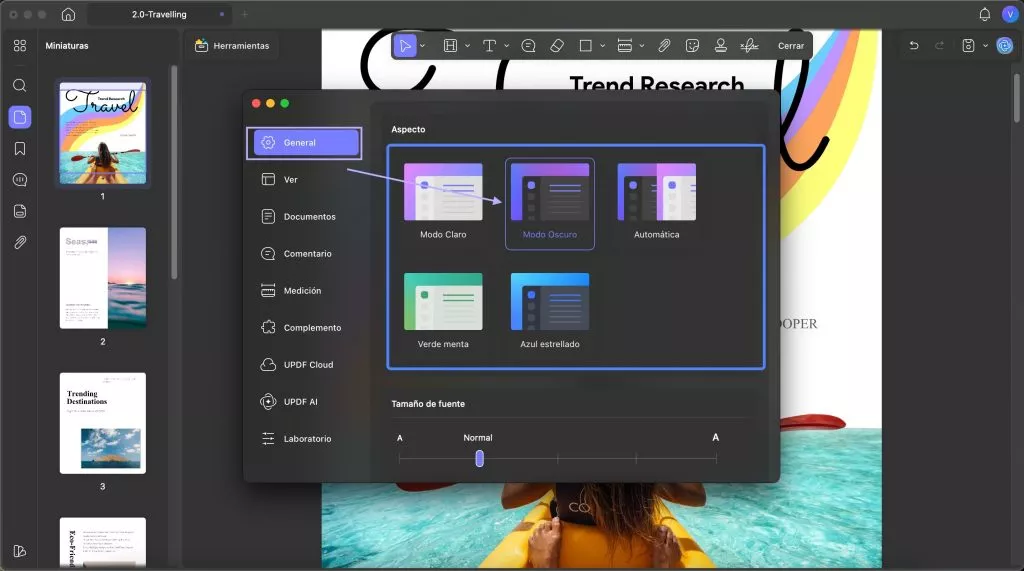Expand the highlight tool dropdown arrow
The height and width of the screenshot is (571, 1024).
[x=467, y=46]
